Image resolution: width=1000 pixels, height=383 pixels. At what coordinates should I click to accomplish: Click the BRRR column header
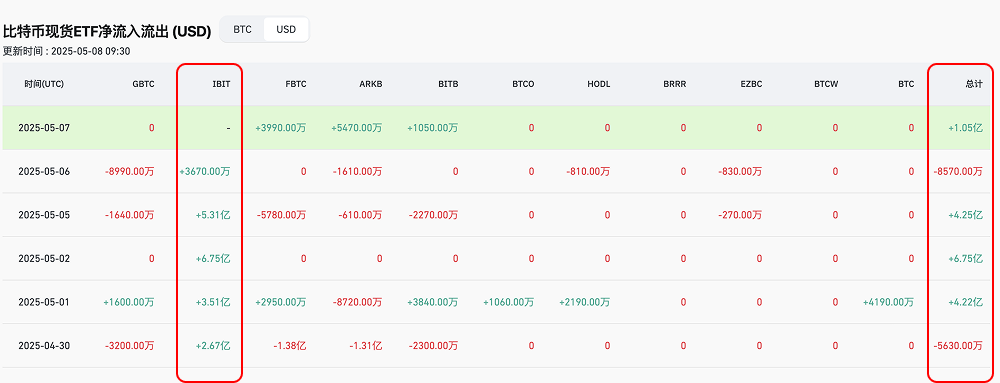tap(675, 84)
